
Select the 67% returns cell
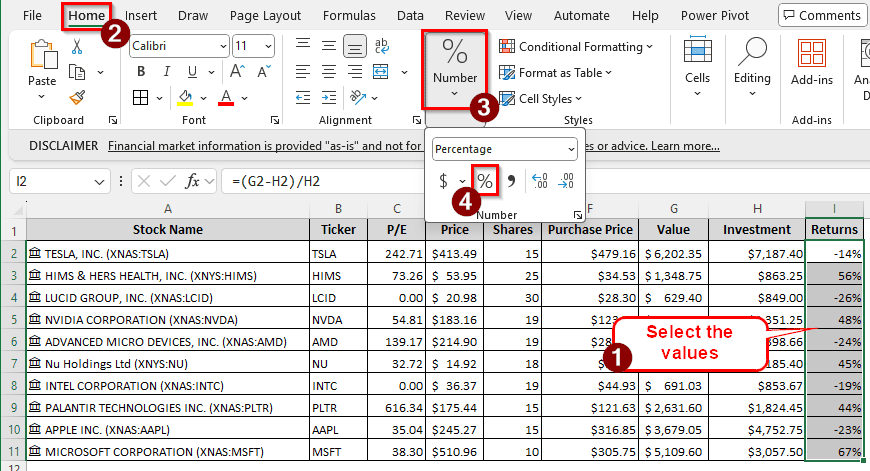834,452
